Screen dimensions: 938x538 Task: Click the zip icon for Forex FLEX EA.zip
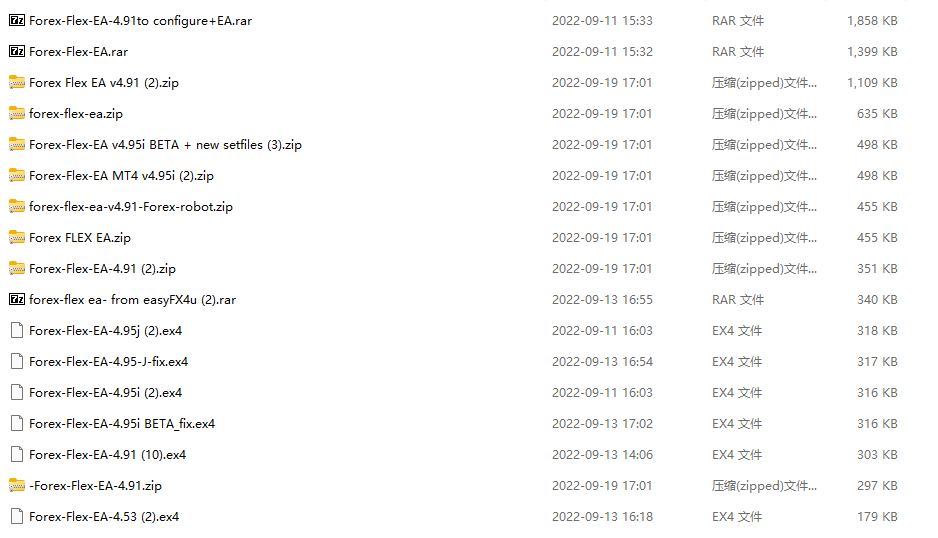[17, 238]
